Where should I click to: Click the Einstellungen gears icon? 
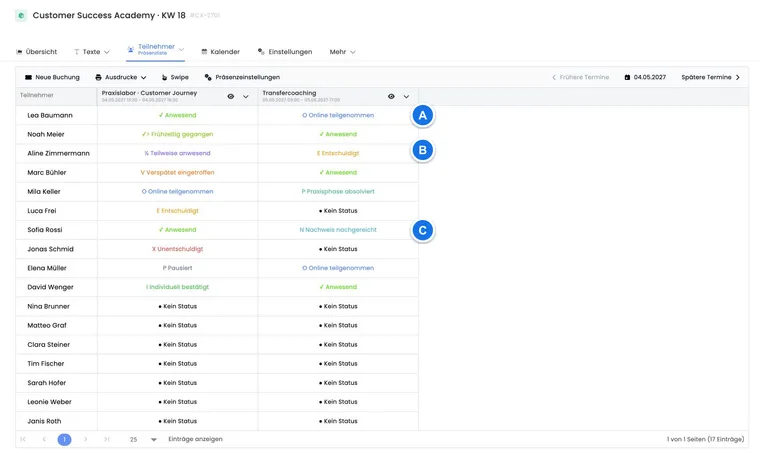261,51
